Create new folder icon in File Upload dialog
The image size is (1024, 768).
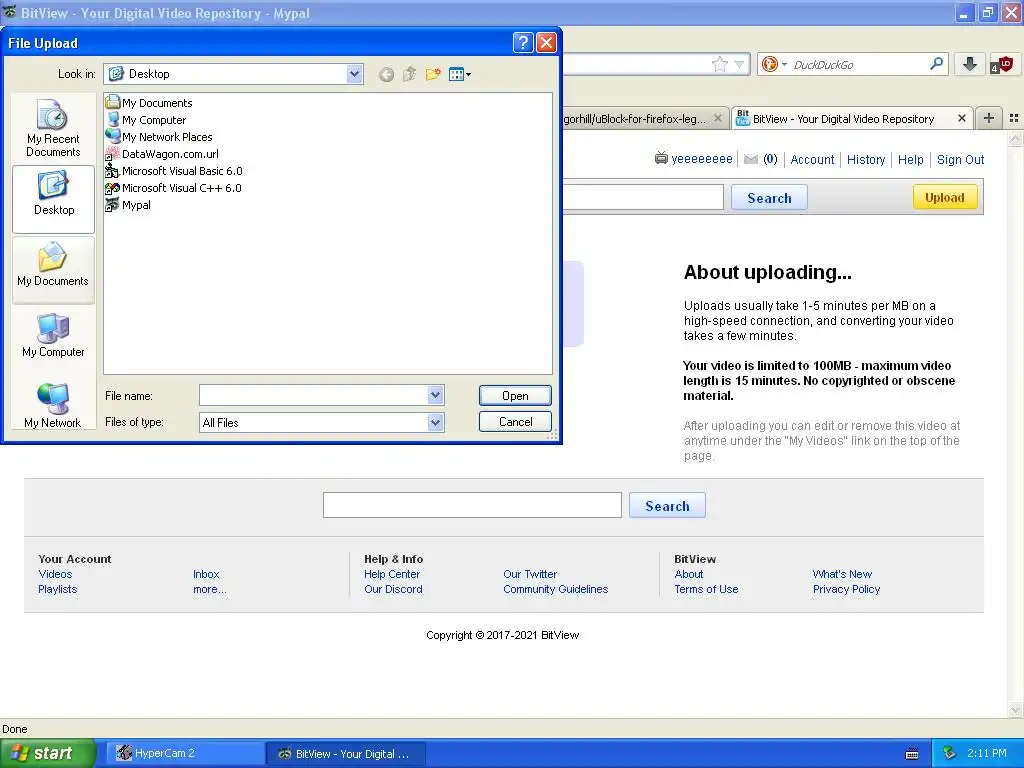point(433,74)
